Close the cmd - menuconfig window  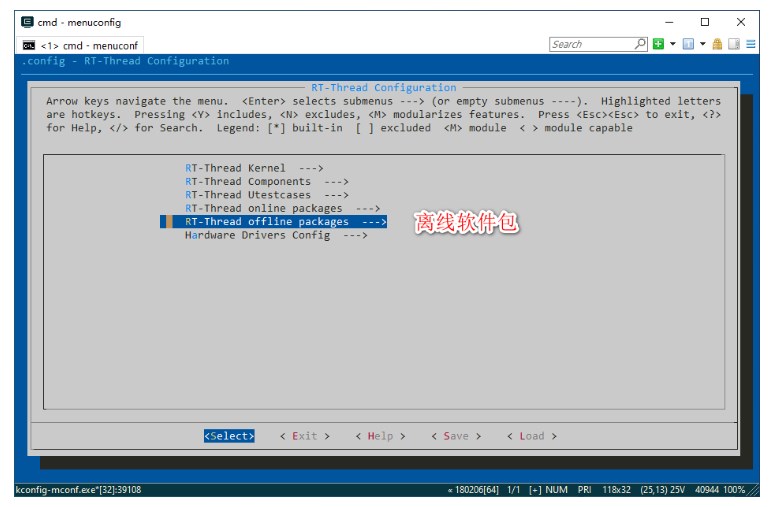(741, 22)
